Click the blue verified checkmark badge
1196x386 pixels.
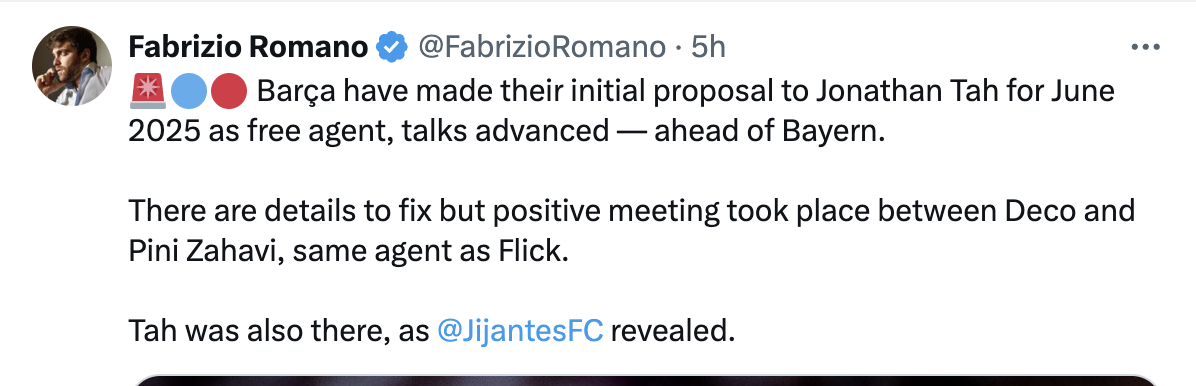coord(392,47)
